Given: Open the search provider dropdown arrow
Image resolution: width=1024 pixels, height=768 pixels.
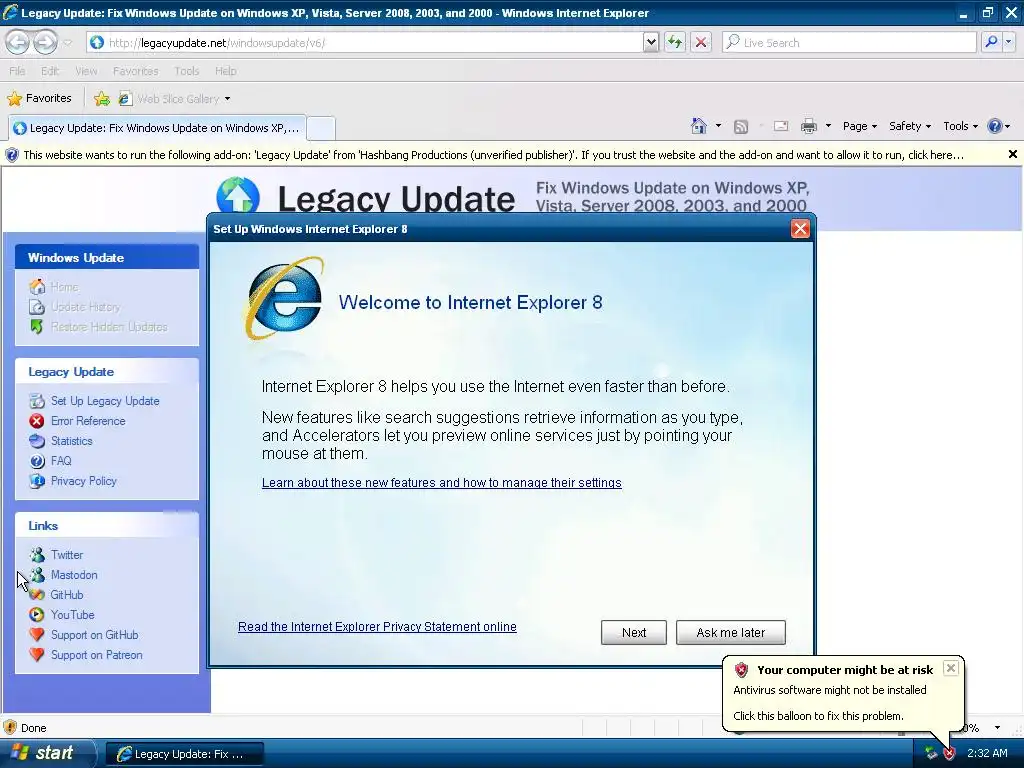Looking at the screenshot, I should [1008, 42].
